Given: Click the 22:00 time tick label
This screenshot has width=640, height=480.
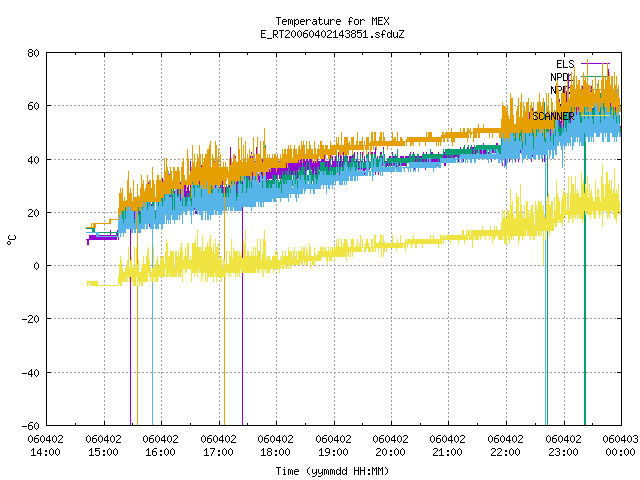Looking at the screenshot, I should pos(506,452).
